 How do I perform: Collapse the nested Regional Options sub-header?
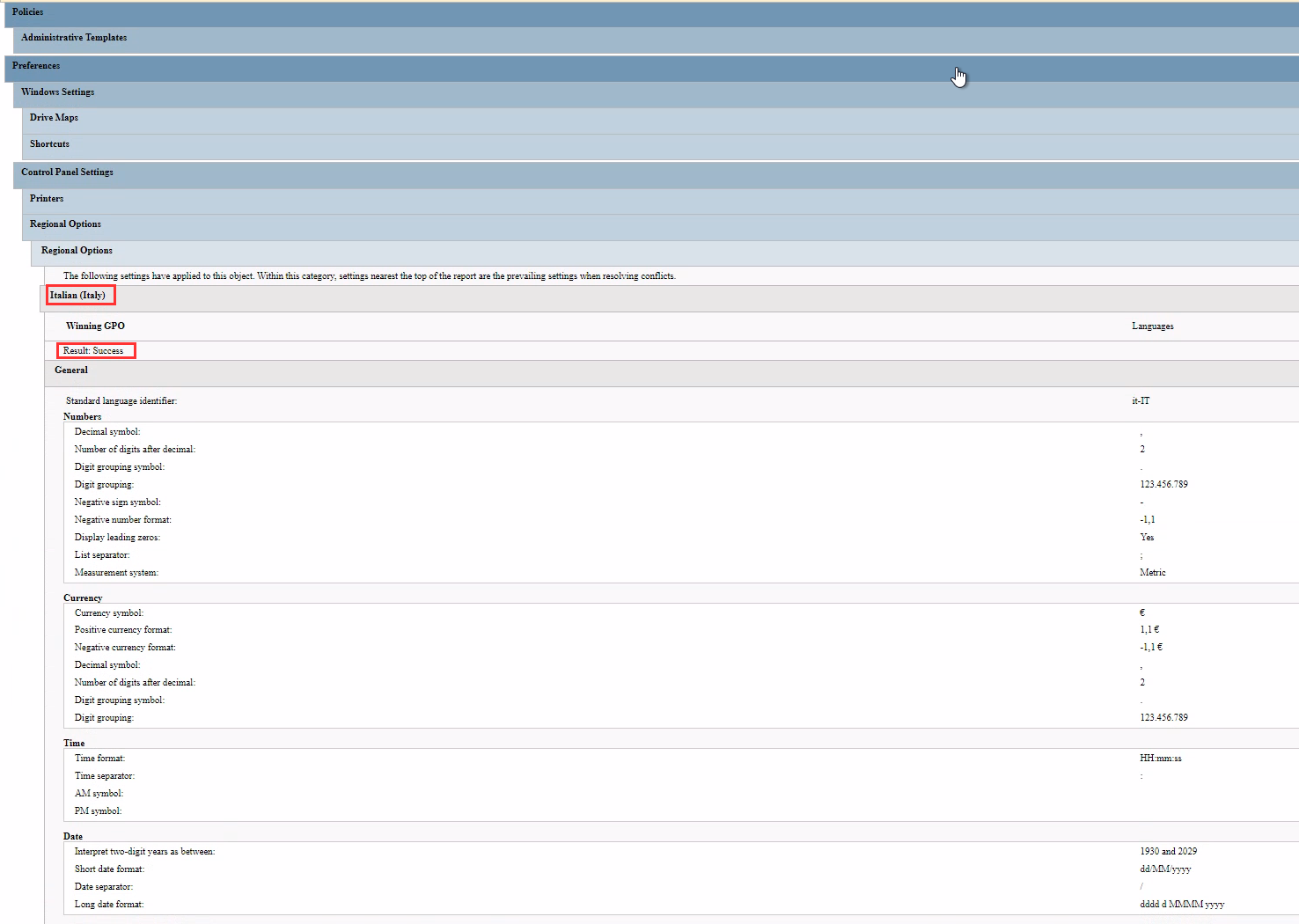pyautogui.click(x=665, y=253)
